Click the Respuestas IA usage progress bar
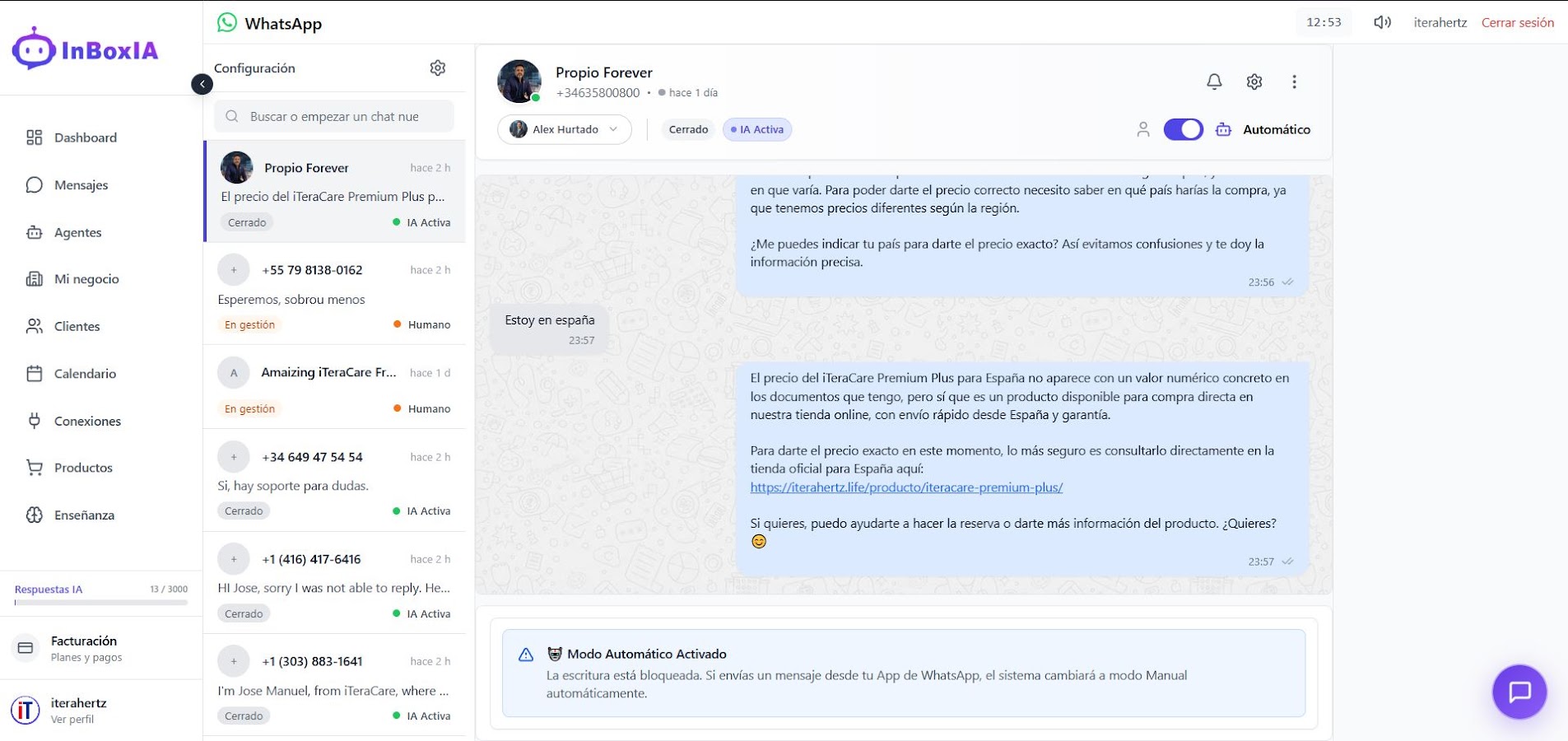This screenshot has width=1568, height=741. pyautogui.click(x=101, y=603)
